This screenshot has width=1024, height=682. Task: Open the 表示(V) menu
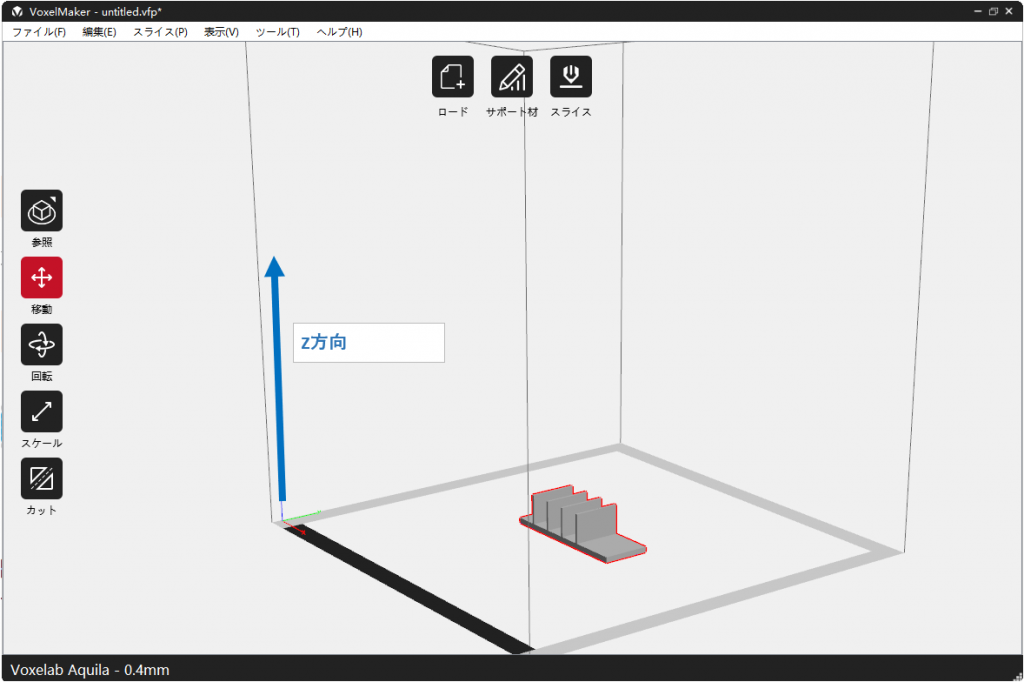[221, 32]
